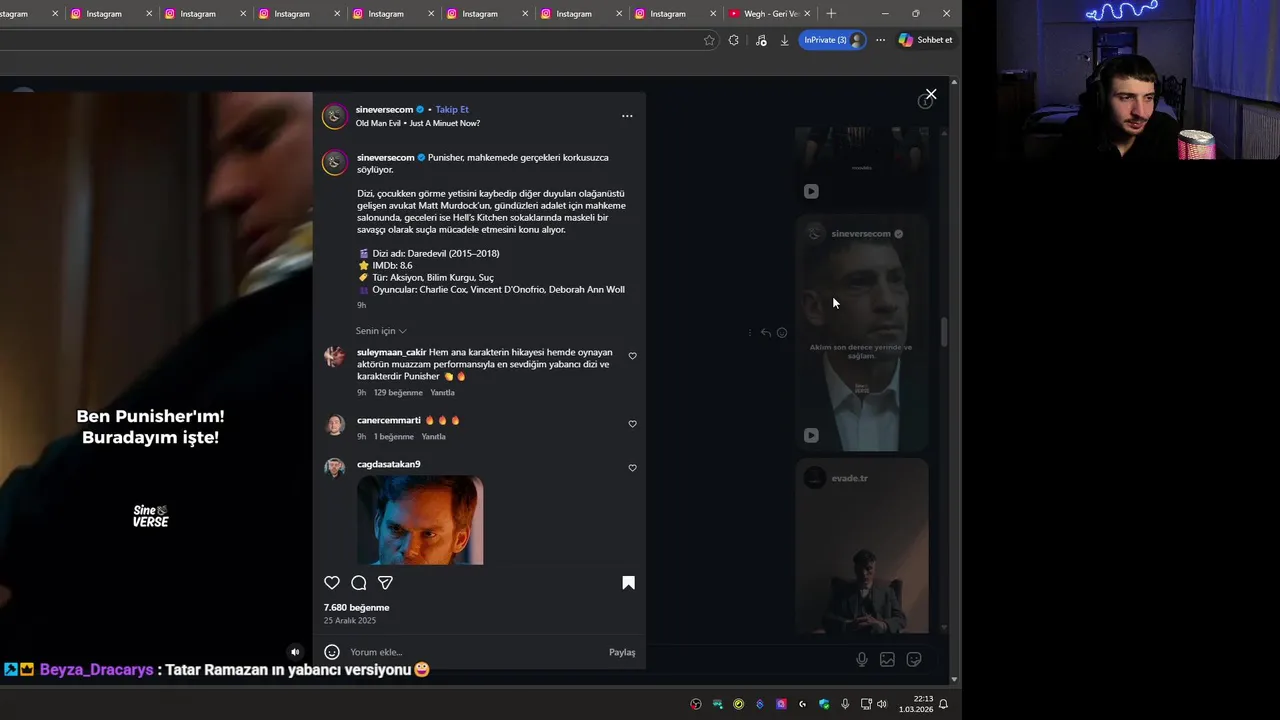Toggle the video sound speaker icon
1280x720 pixels.
coord(294,652)
